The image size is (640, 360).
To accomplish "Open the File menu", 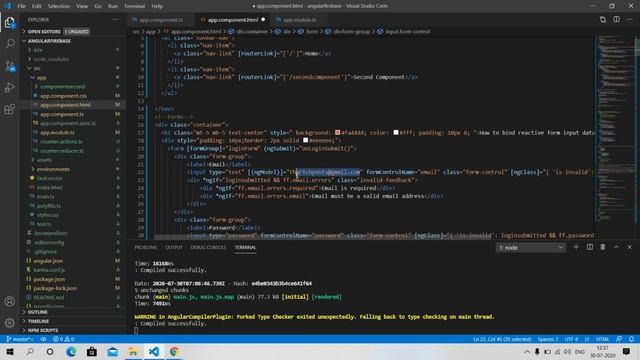I will [x=21, y=6].
